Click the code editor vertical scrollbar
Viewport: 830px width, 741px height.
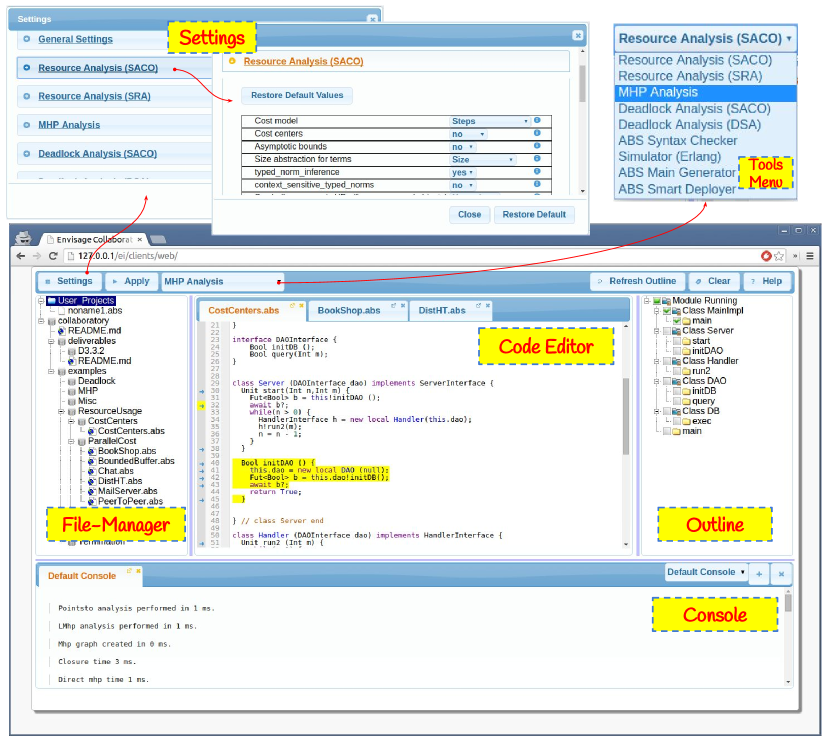626,416
